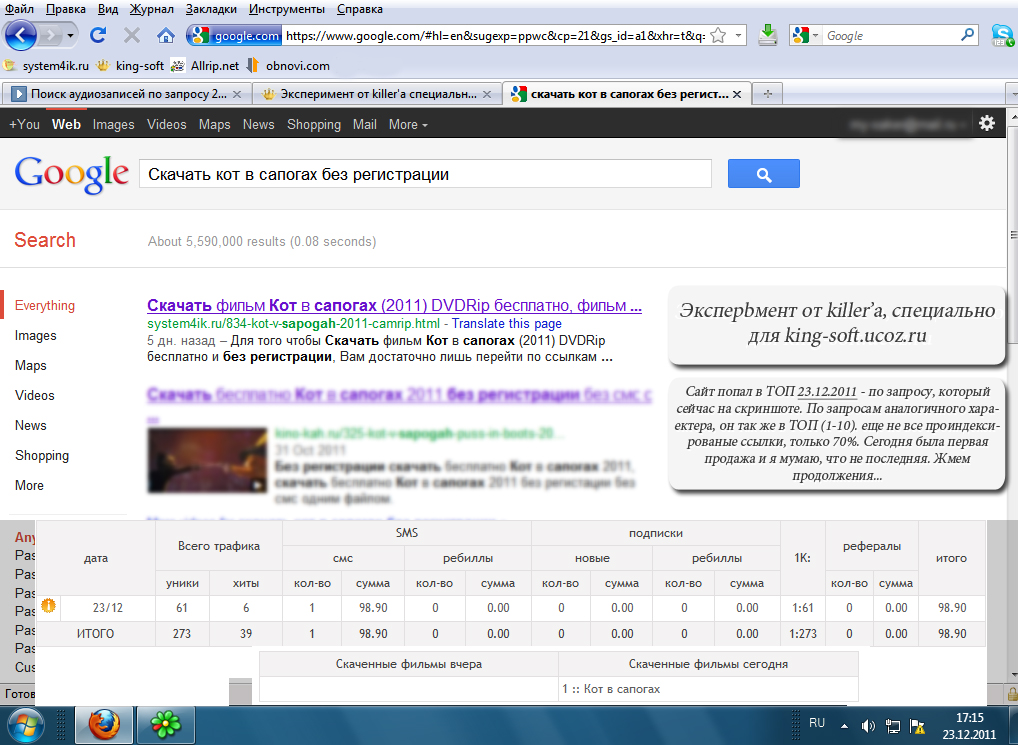Reload the page with the refresh icon

point(98,35)
